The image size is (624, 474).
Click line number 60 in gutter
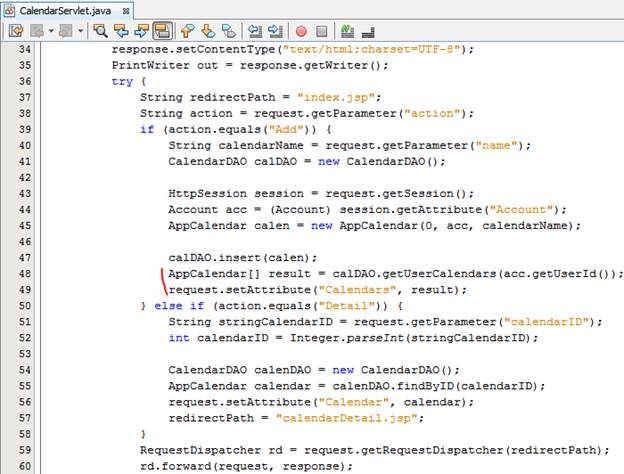tap(25, 466)
